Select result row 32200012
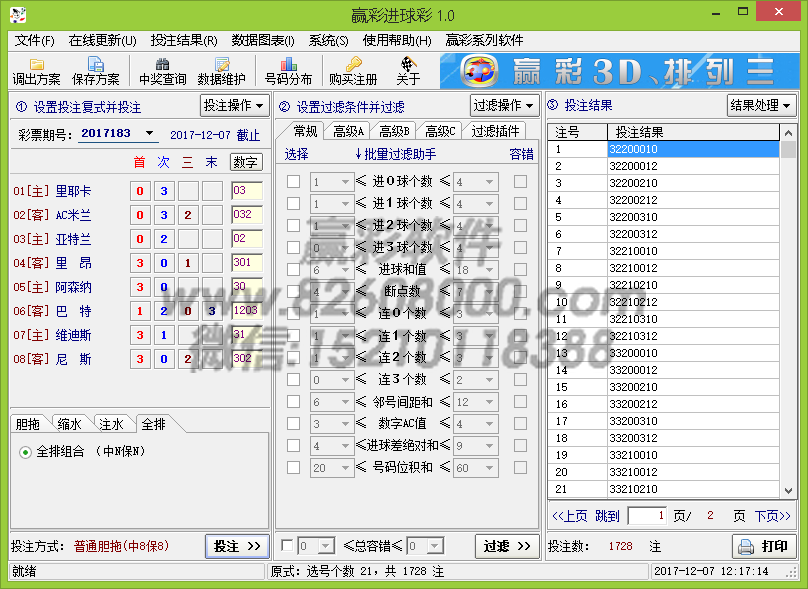This screenshot has width=808, height=589. click(663, 166)
